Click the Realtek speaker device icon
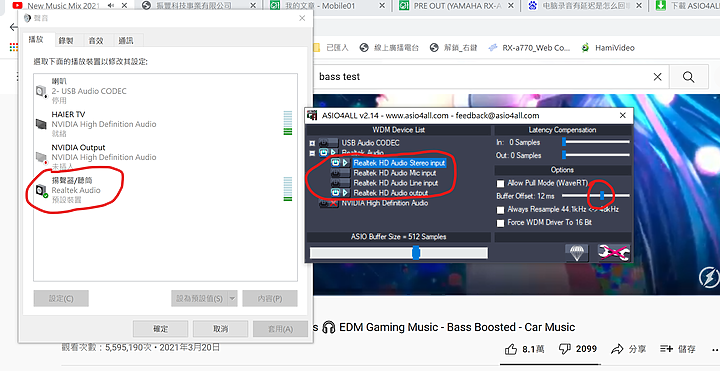This screenshot has width=720, height=371. 41,190
